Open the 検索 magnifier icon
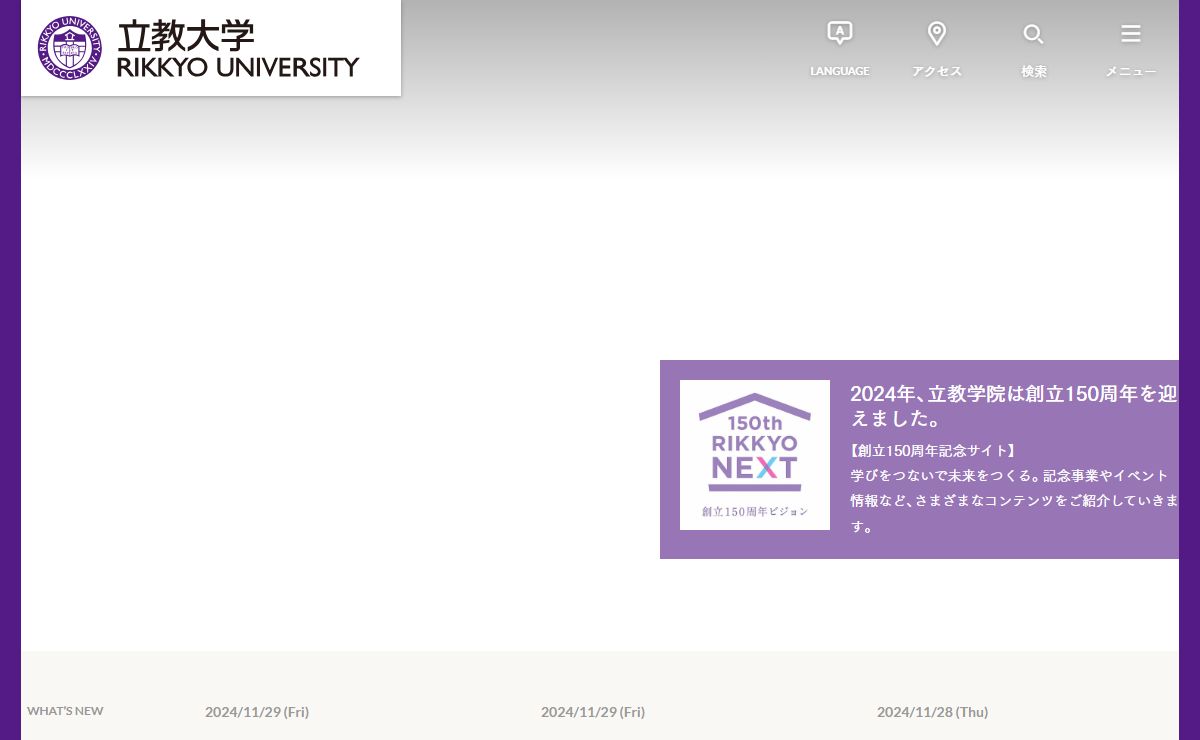1200x740 pixels. click(x=1034, y=35)
